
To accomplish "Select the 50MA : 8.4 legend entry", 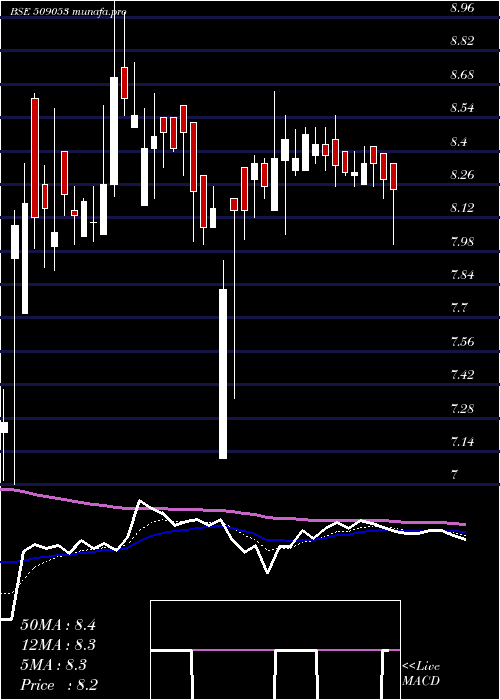I will pyautogui.click(x=58, y=625).
